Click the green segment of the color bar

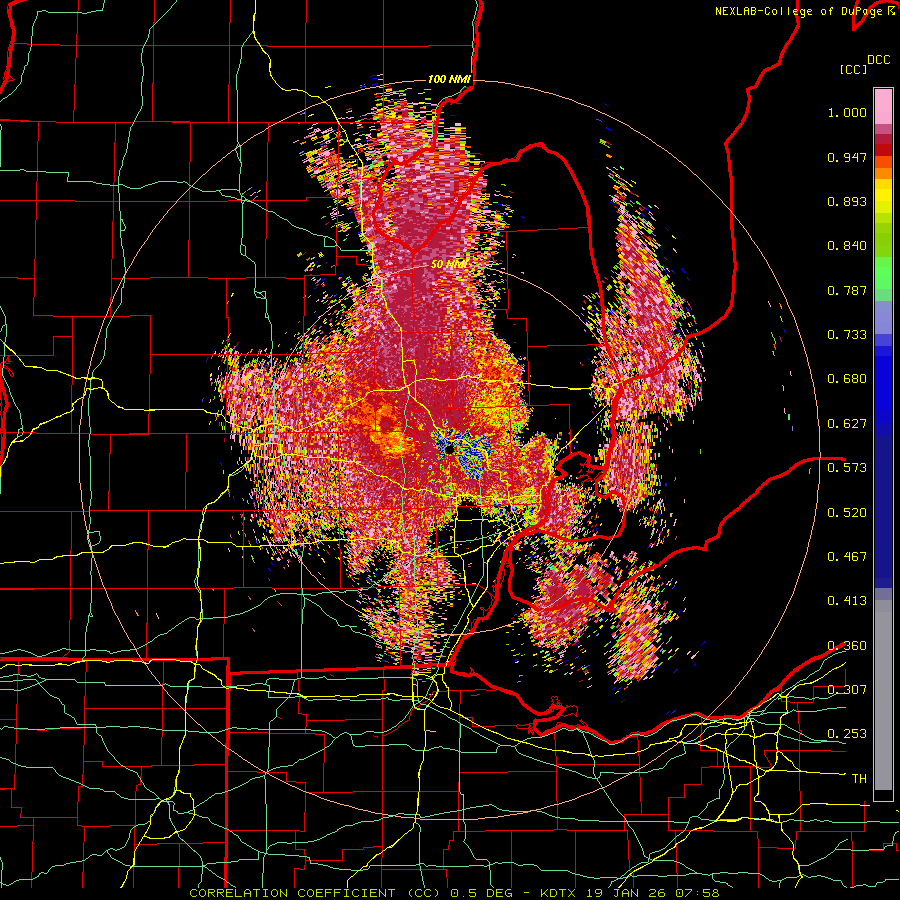coord(883,278)
